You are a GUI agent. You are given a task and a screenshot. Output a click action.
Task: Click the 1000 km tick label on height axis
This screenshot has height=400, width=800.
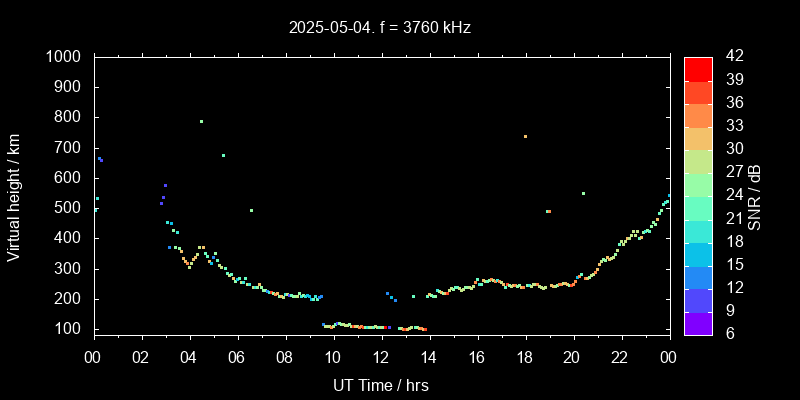[x=68, y=57]
